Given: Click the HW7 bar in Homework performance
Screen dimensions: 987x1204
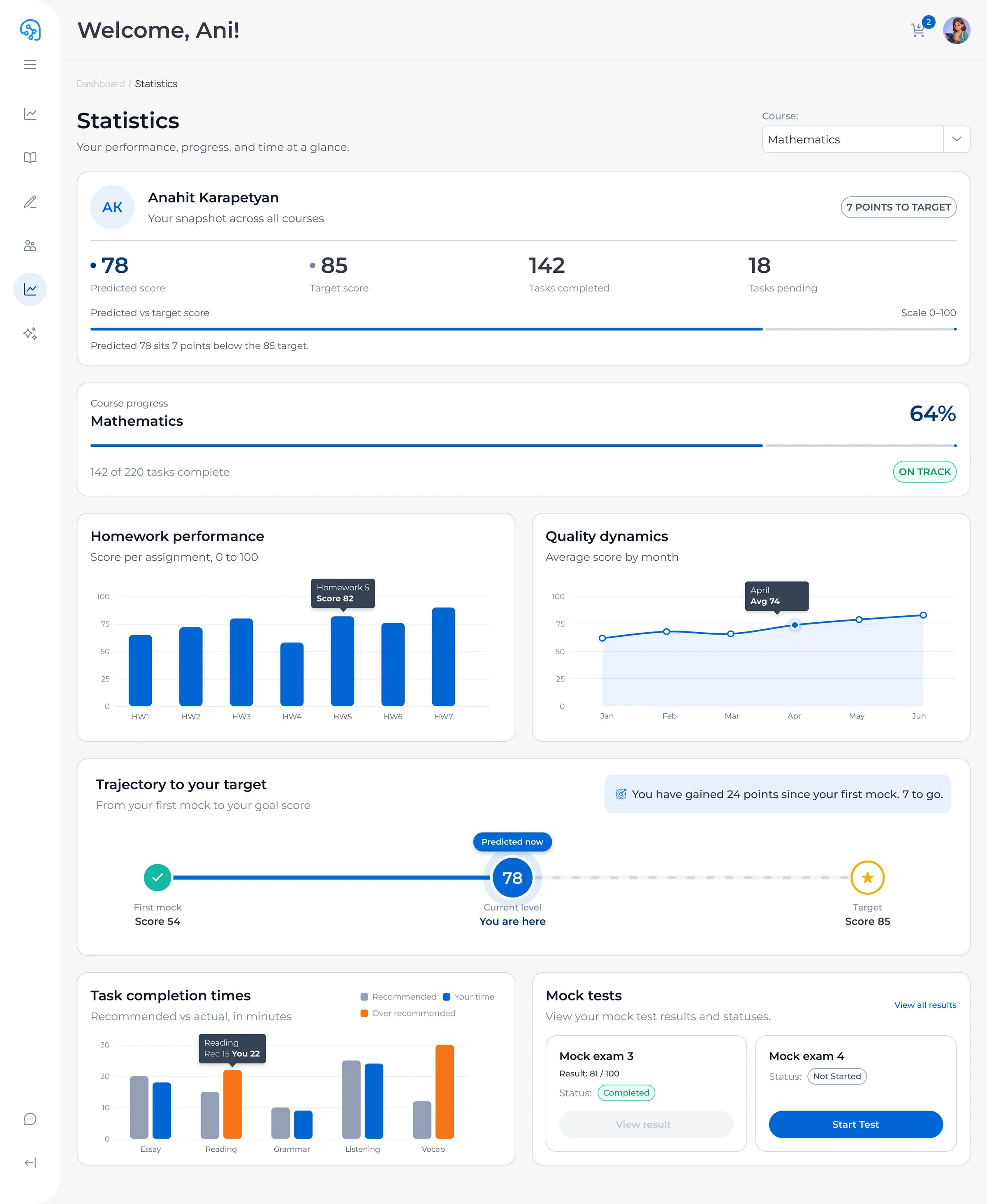Looking at the screenshot, I should (443, 657).
